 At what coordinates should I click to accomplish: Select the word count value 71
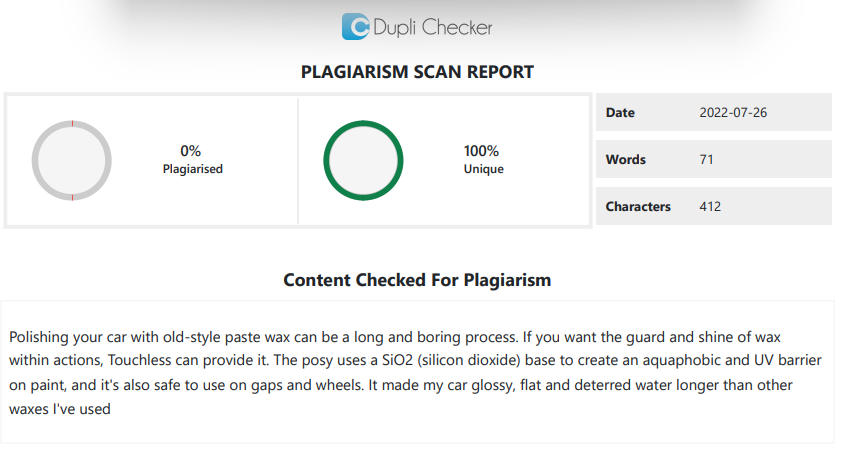tap(707, 159)
